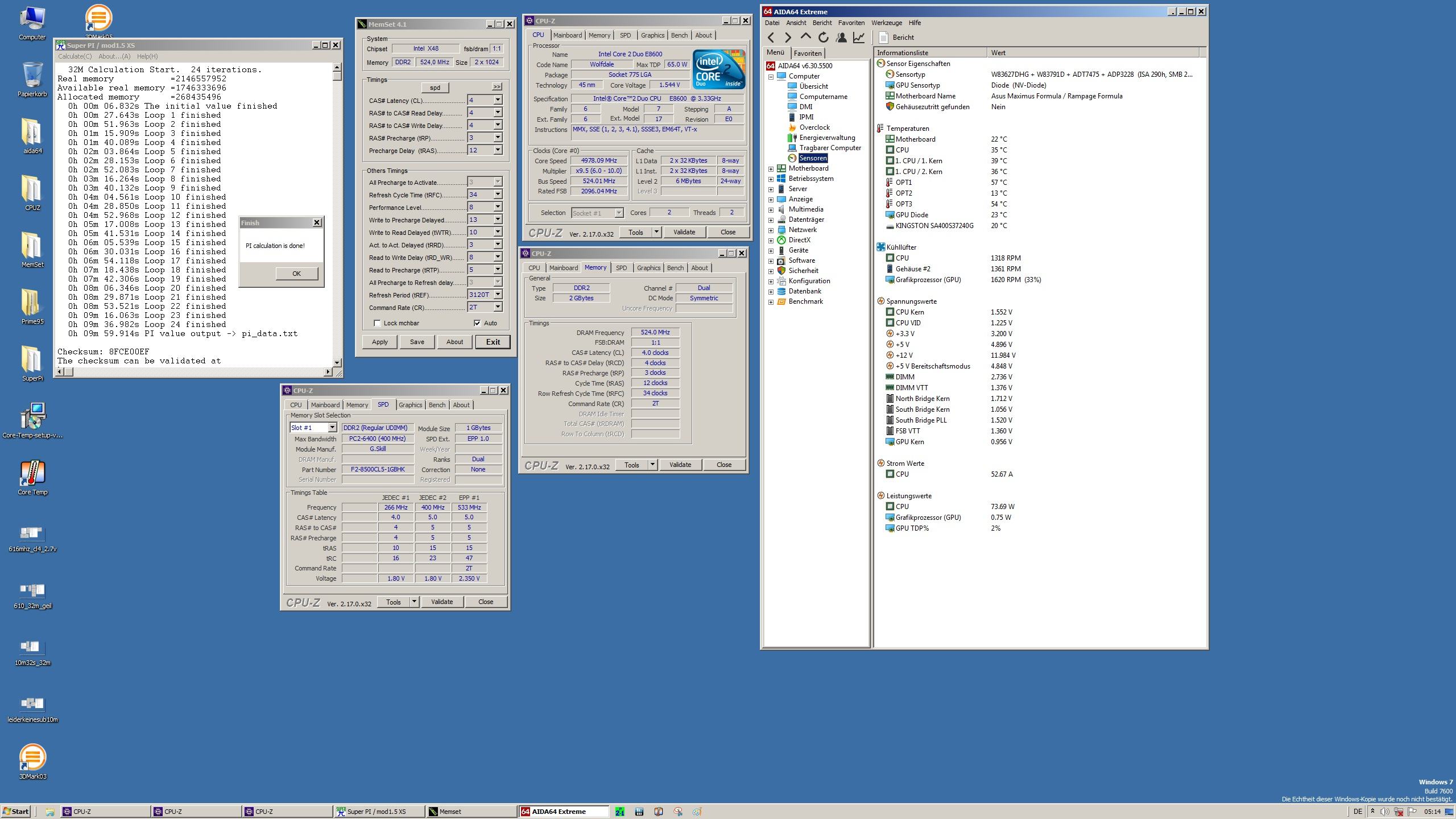Open the CAS# Latency dropdown in MemSet

pyautogui.click(x=498, y=100)
